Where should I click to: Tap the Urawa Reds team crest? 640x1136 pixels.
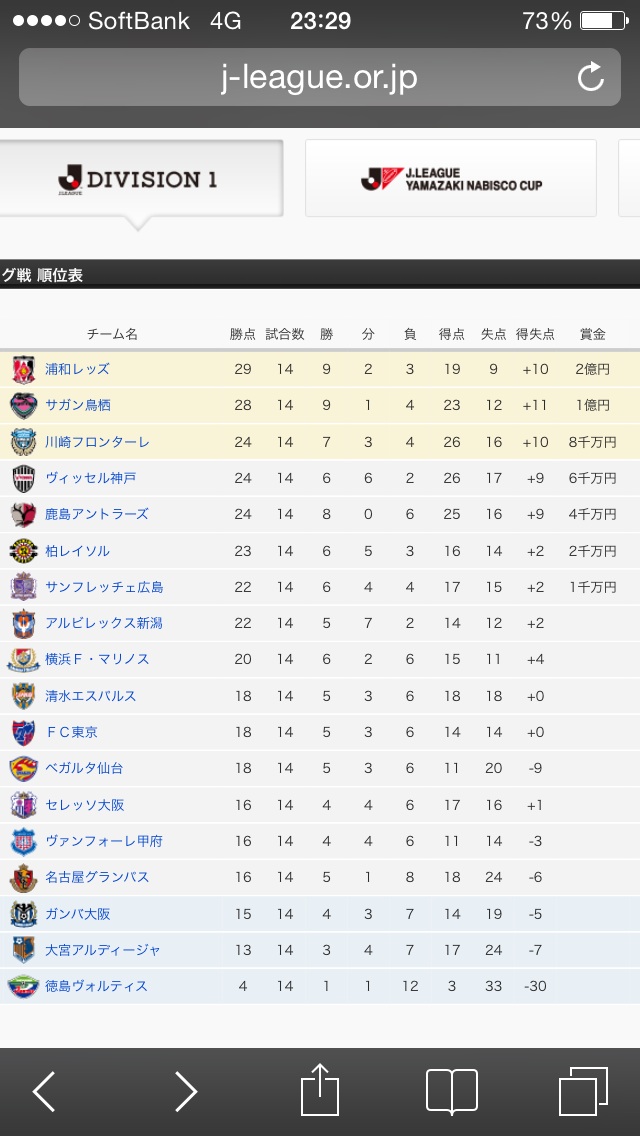[x=23, y=369]
